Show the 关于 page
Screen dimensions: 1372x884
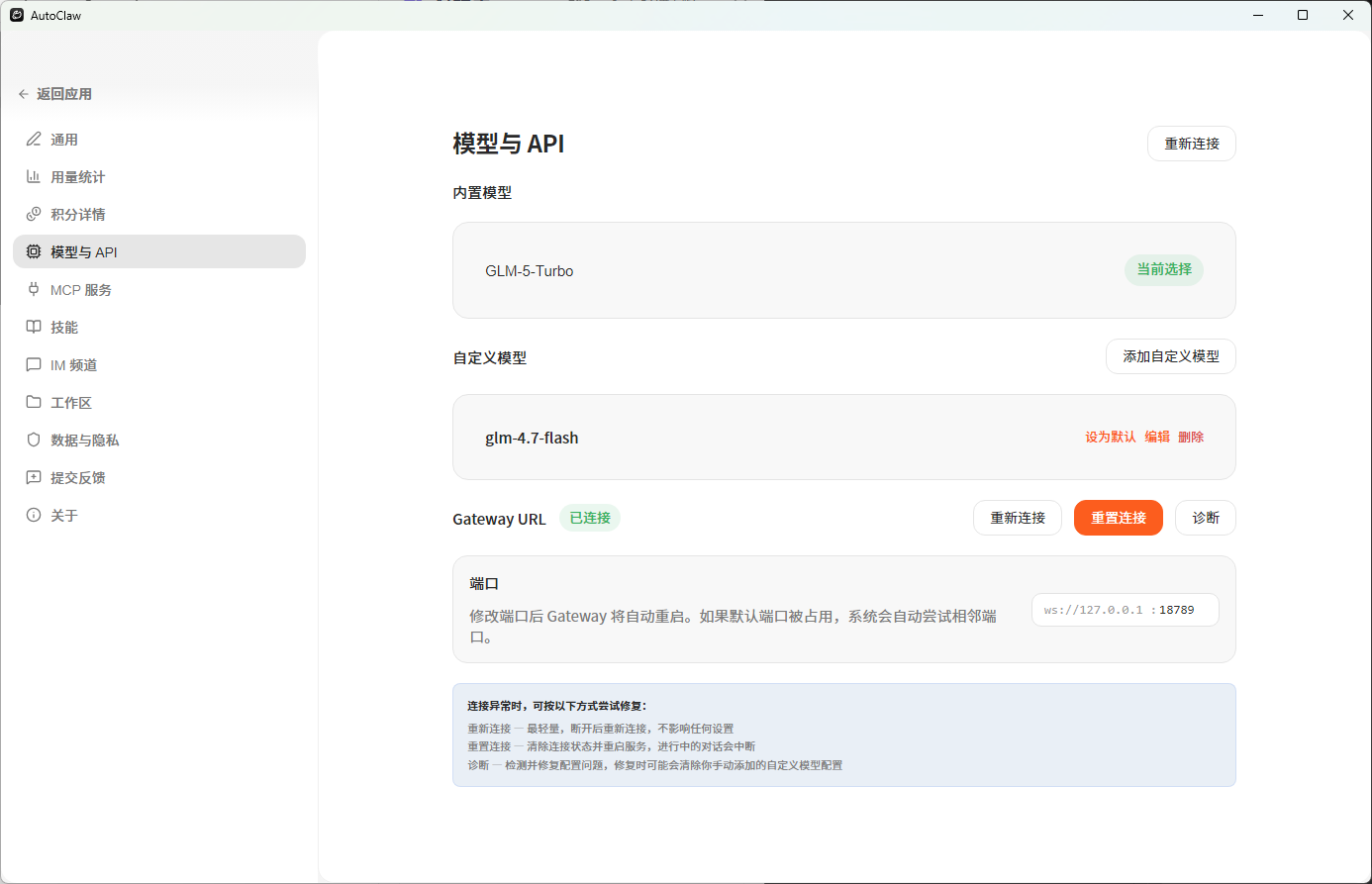pos(159,516)
